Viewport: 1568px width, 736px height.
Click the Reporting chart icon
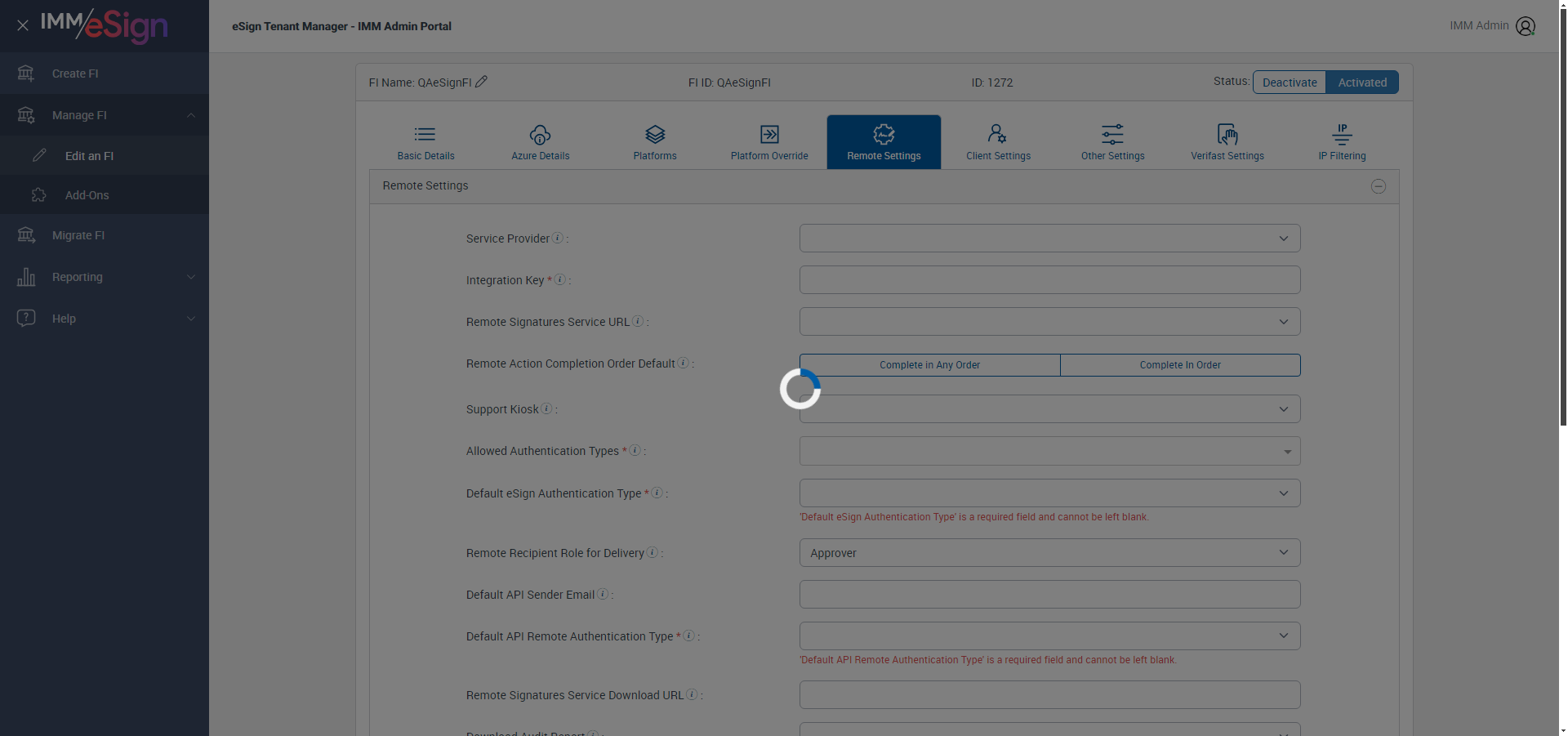click(x=26, y=277)
